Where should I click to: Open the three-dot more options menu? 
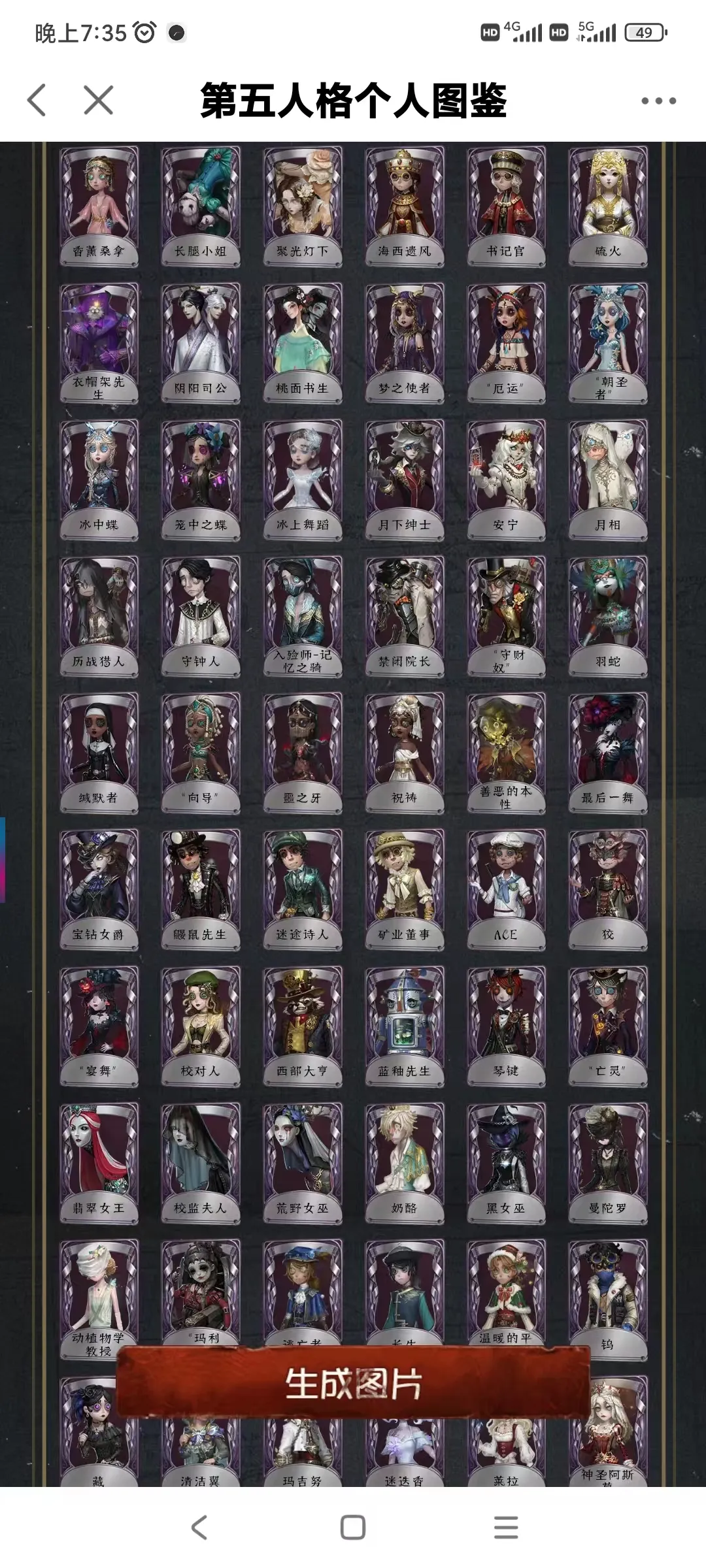click(658, 101)
